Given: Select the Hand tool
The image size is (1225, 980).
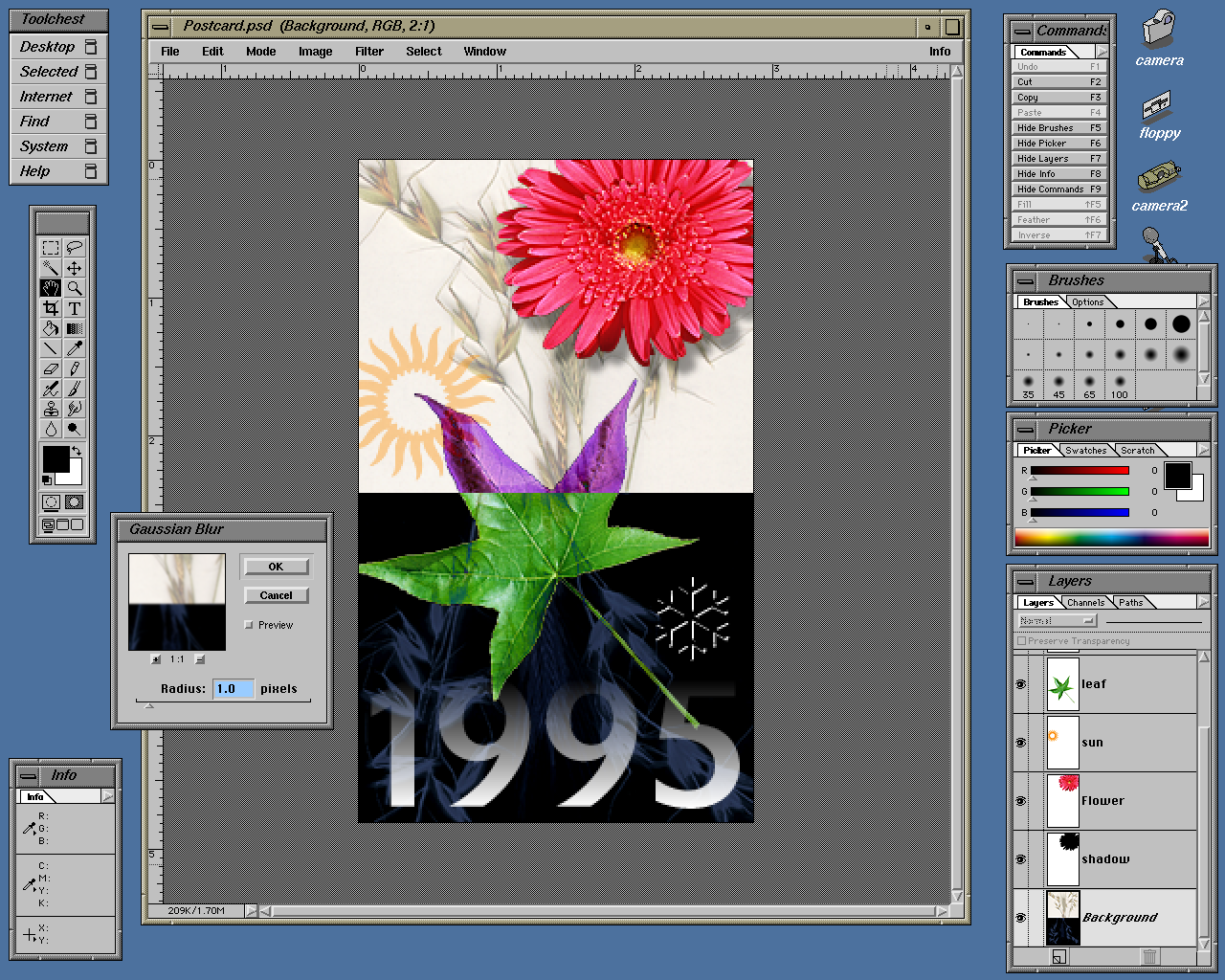Looking at the screenshot, I should click(51, 288).
